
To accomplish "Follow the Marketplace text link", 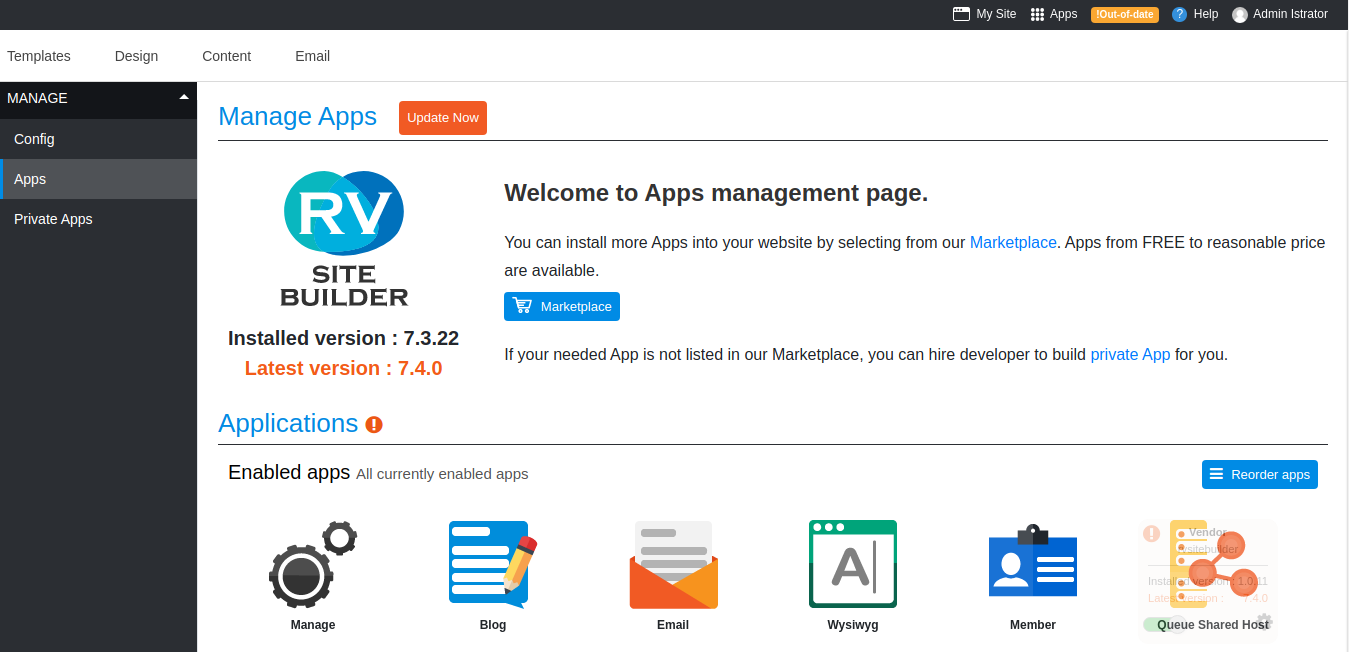I will [x=1013, y=242].
